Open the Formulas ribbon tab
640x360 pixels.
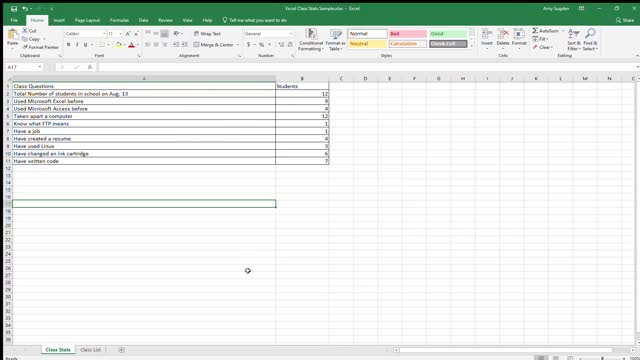[119, 20]
